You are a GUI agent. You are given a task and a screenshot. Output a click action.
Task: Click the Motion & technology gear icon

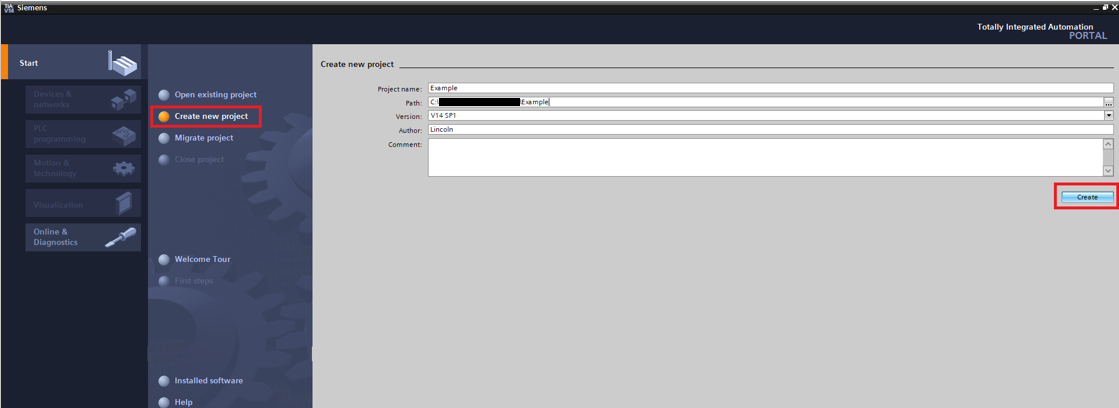tap(123, 168)
